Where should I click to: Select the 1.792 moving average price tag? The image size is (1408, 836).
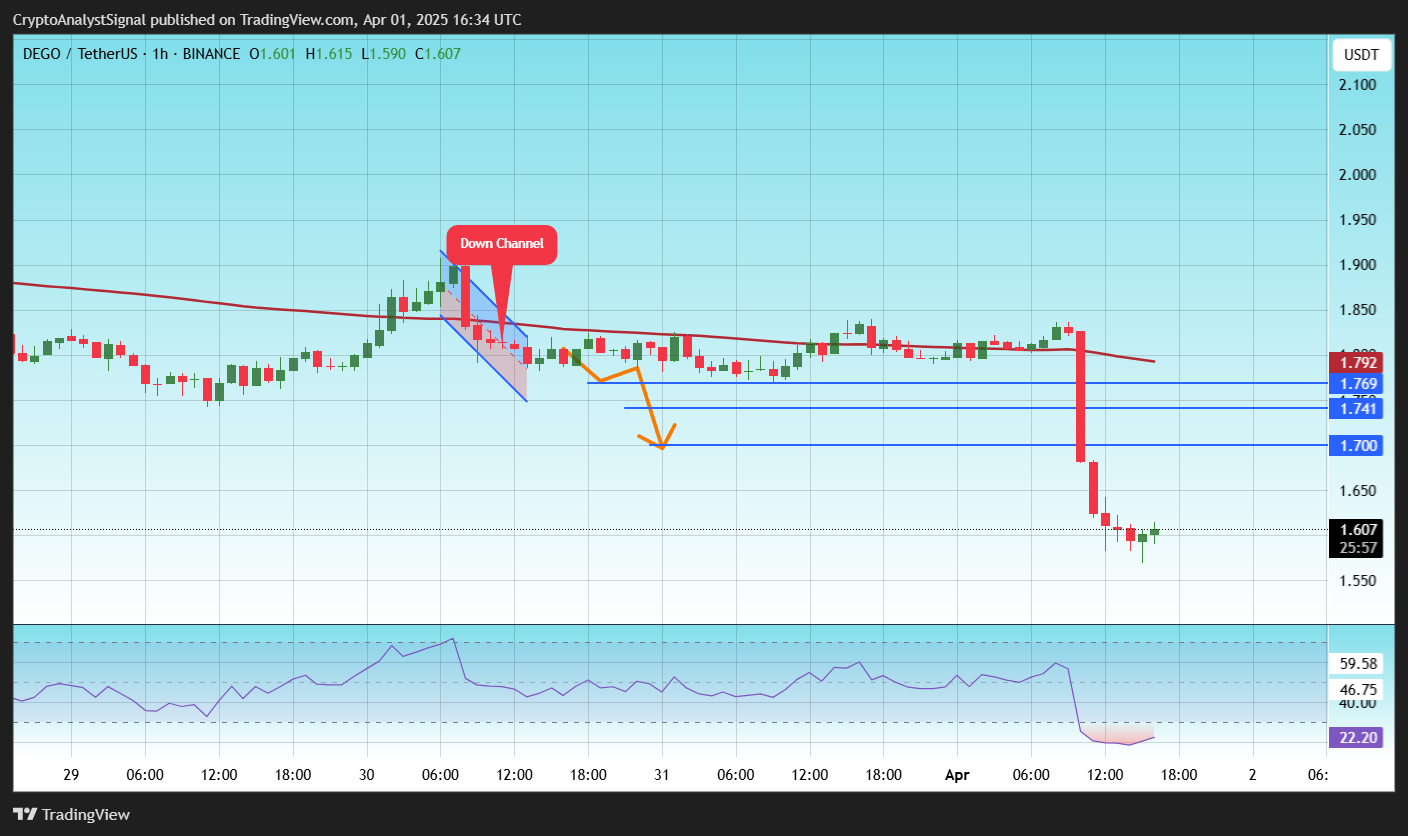[1356, 362]
